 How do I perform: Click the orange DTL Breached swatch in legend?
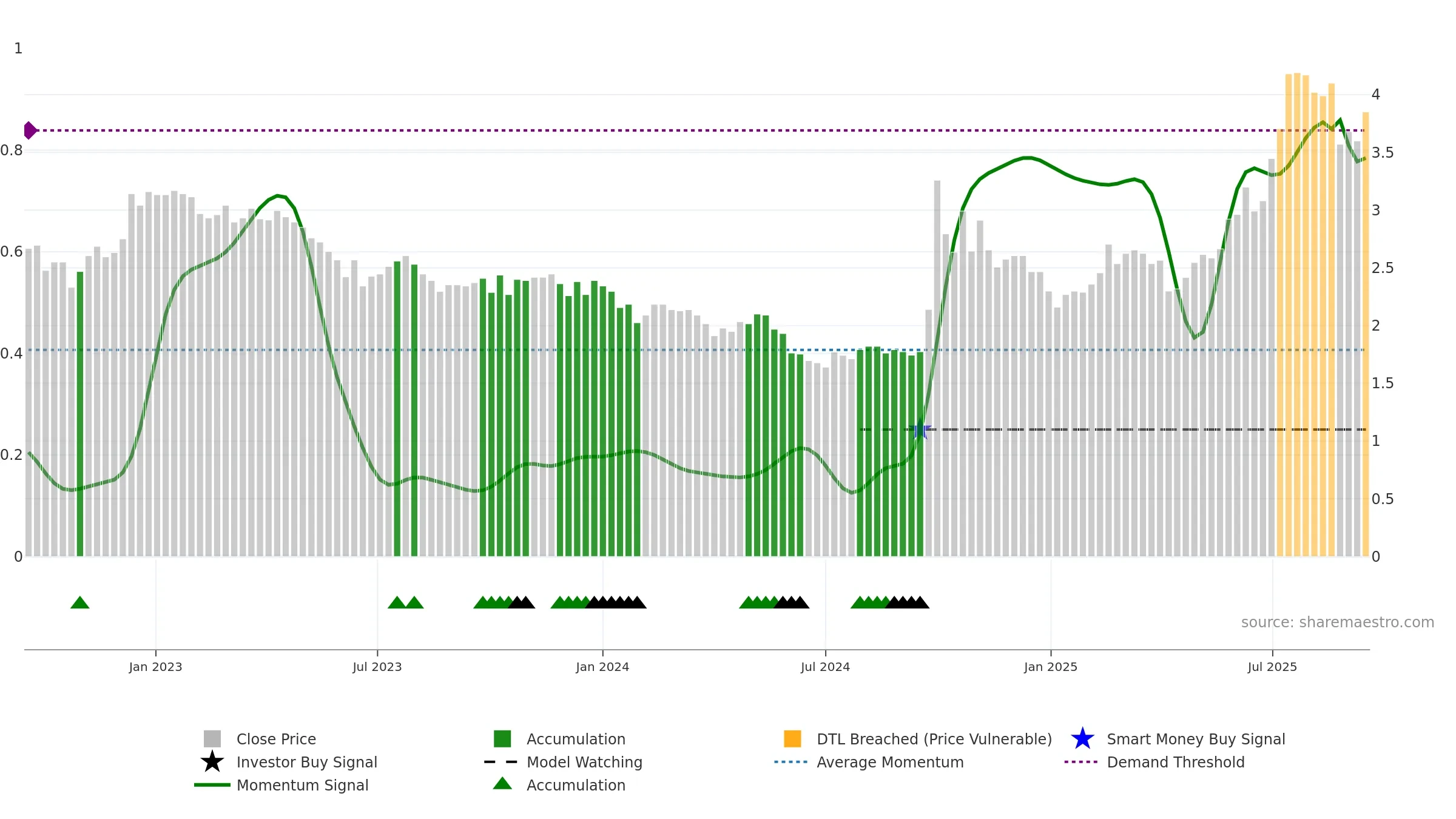tap(792, 739)
